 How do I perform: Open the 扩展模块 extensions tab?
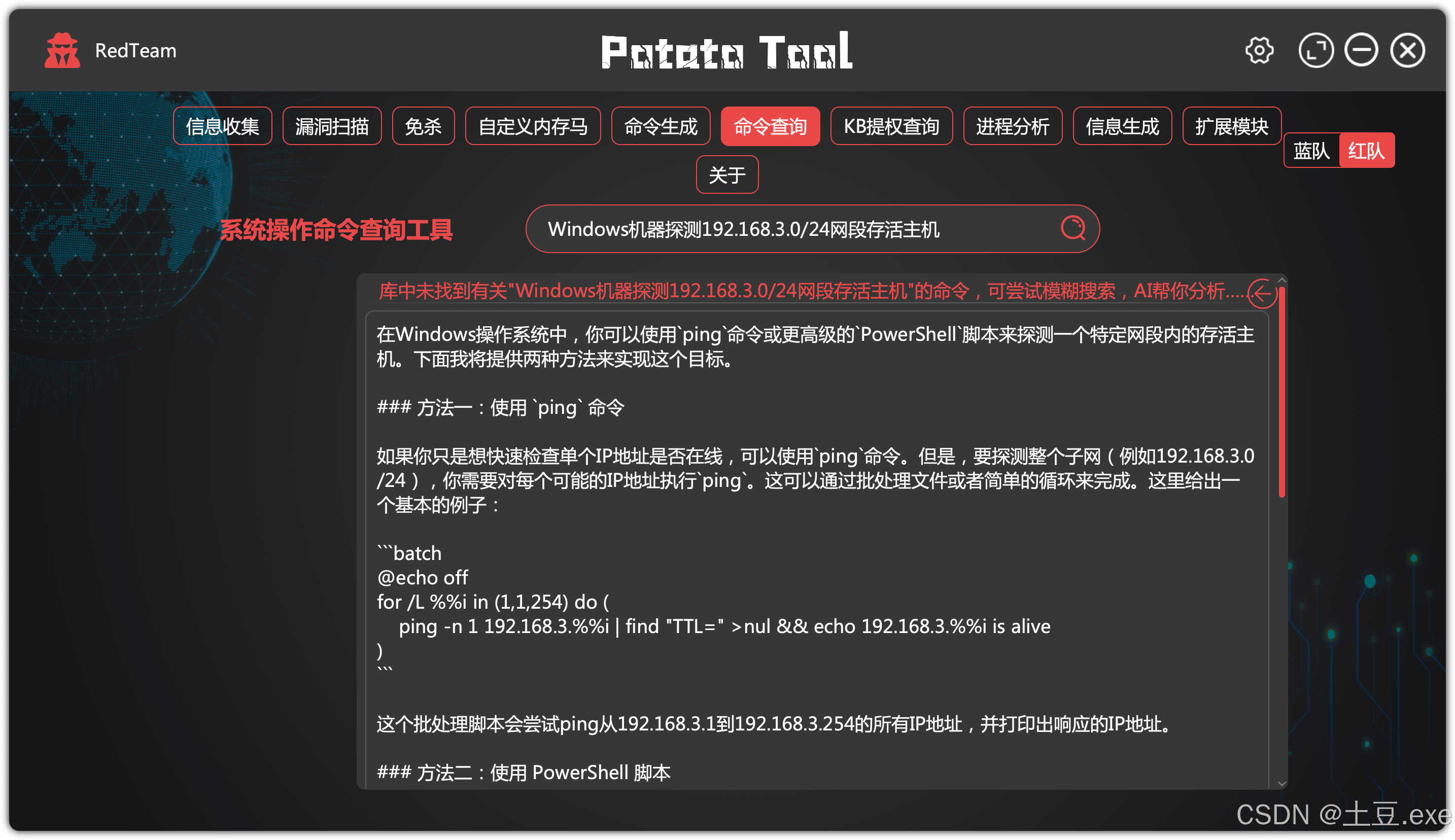point(1231,126)
